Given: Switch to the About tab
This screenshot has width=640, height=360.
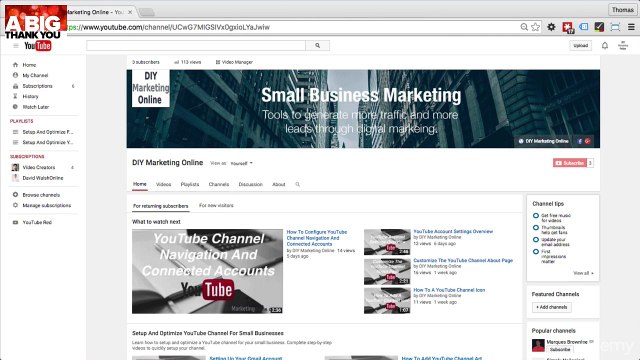Looking at the screenshot, I should (279, 184).
